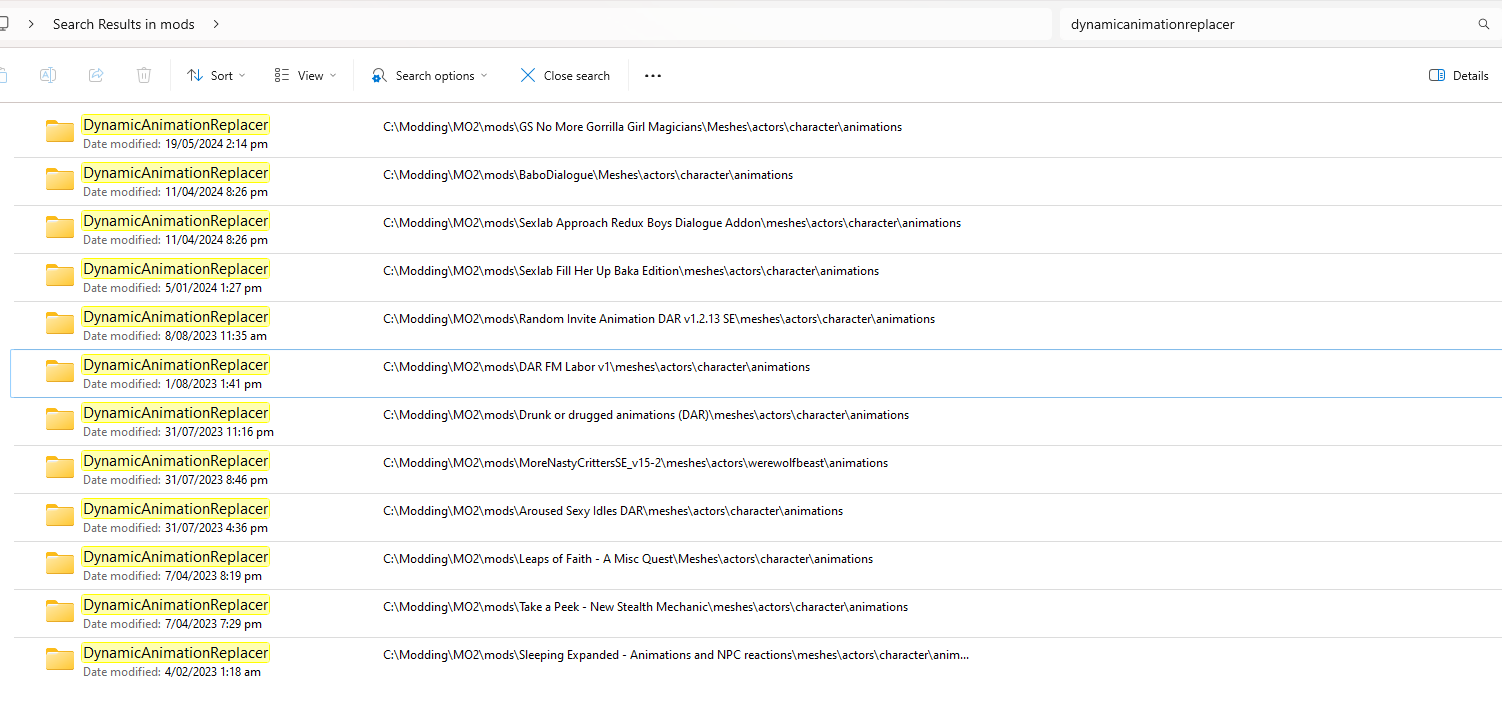
Task: Select folder icon for Aroused Sexy Idles row
Action: tap(60, 515)
